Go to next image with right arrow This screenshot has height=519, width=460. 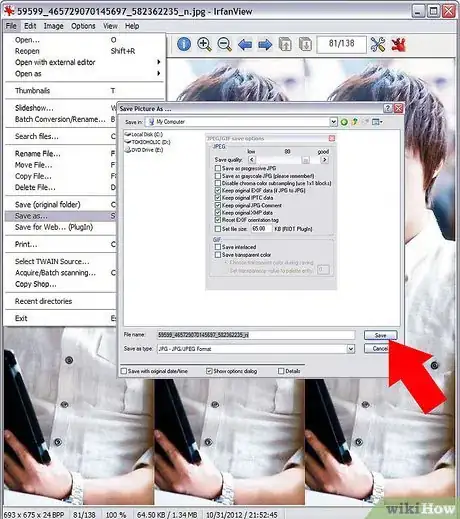pos(265,44)
